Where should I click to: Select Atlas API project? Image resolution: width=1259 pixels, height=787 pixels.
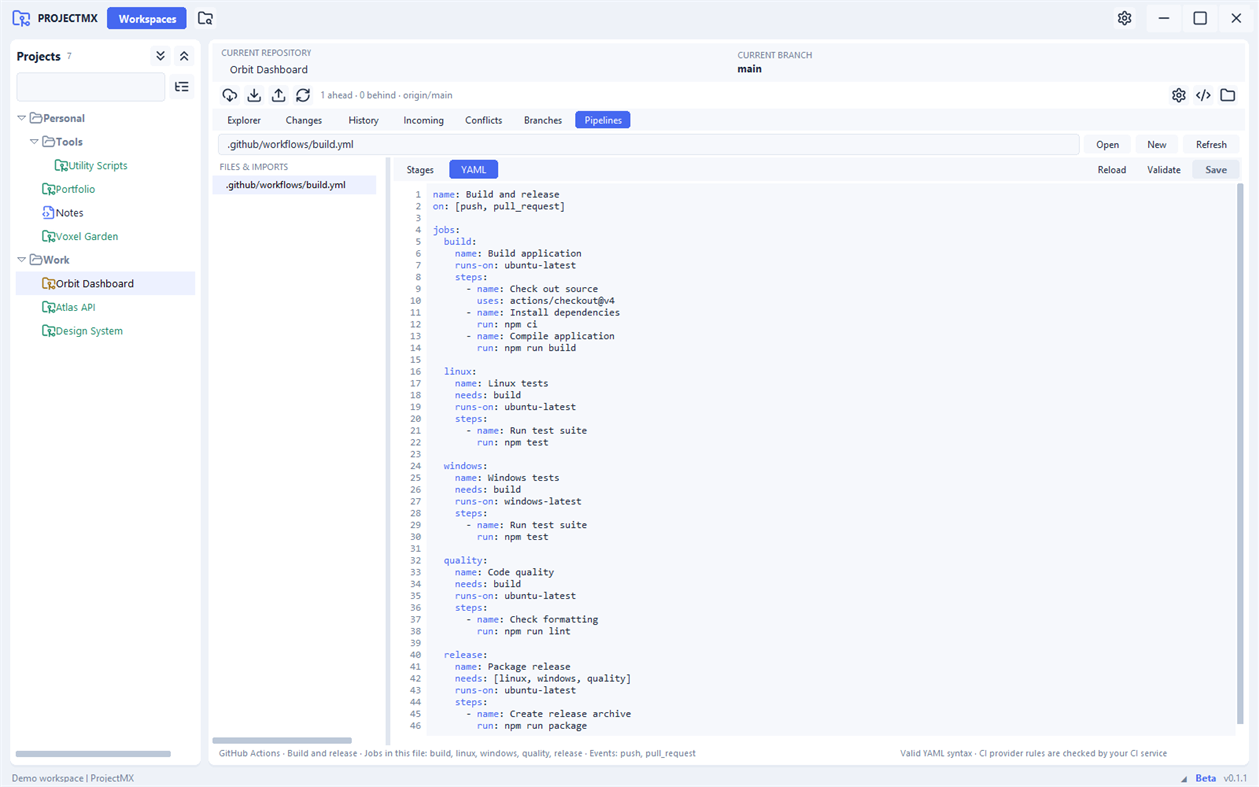76,308
